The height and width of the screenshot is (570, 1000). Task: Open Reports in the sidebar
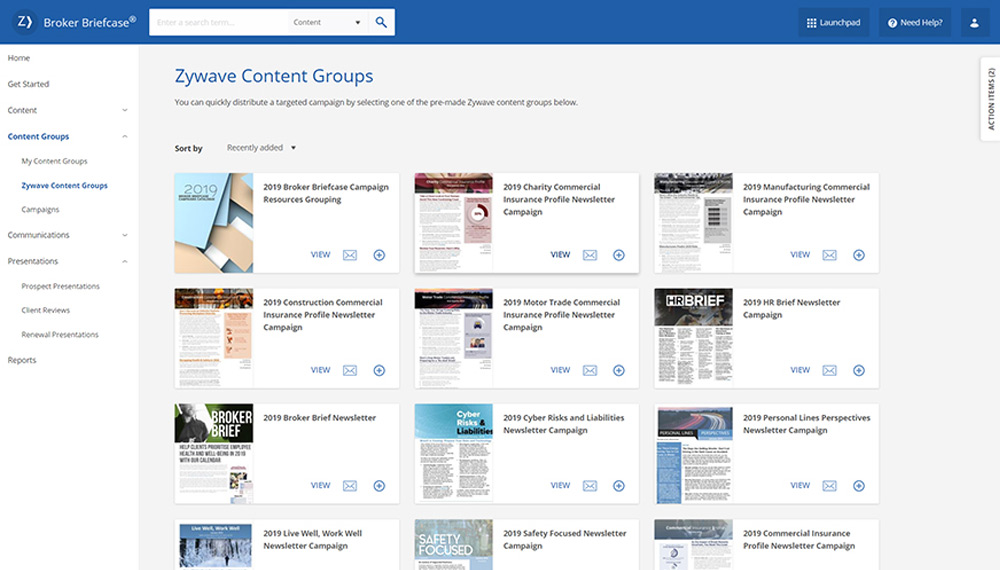22,360
